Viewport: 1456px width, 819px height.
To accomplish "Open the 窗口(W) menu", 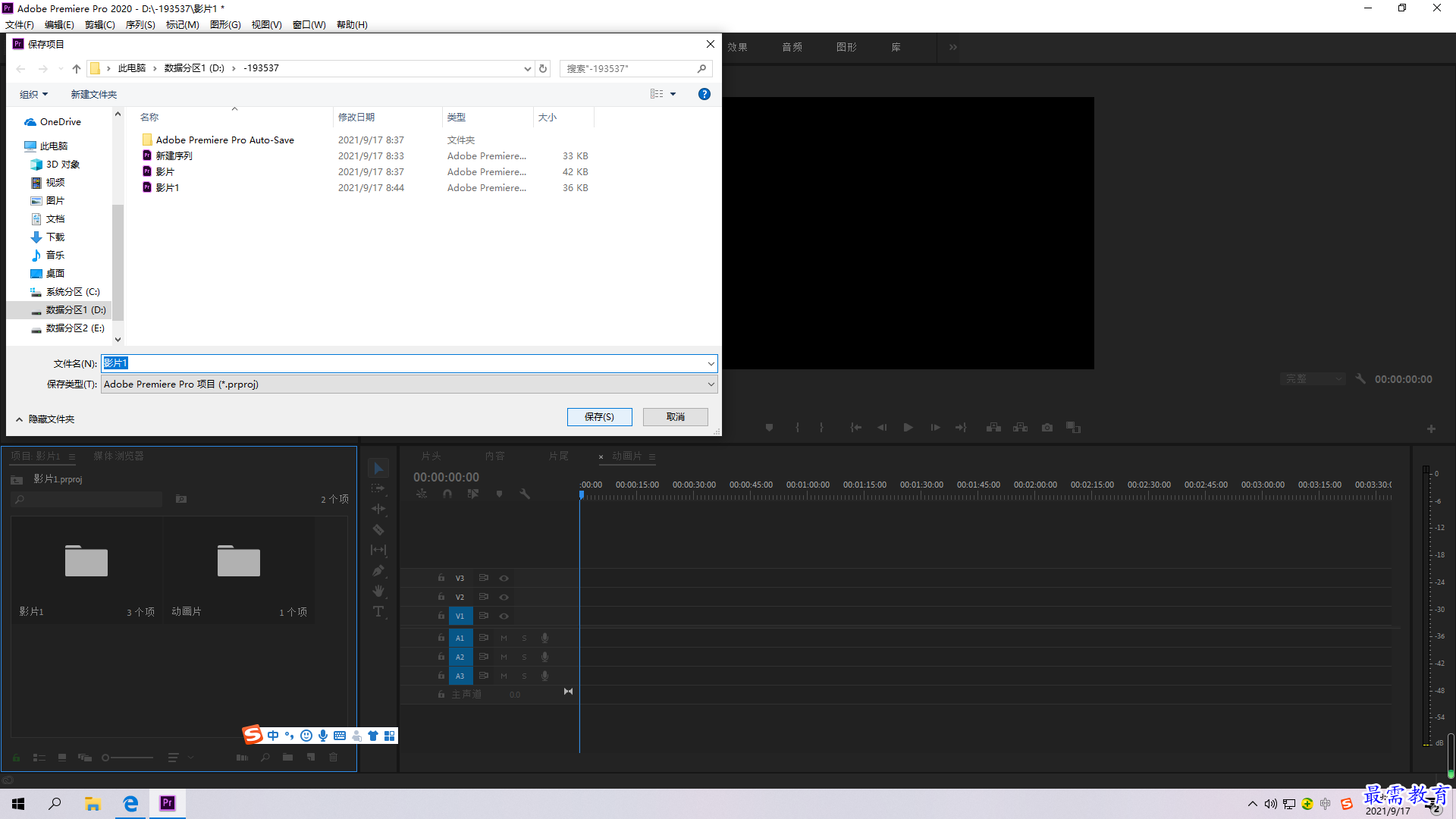I will tap(309, 24).
